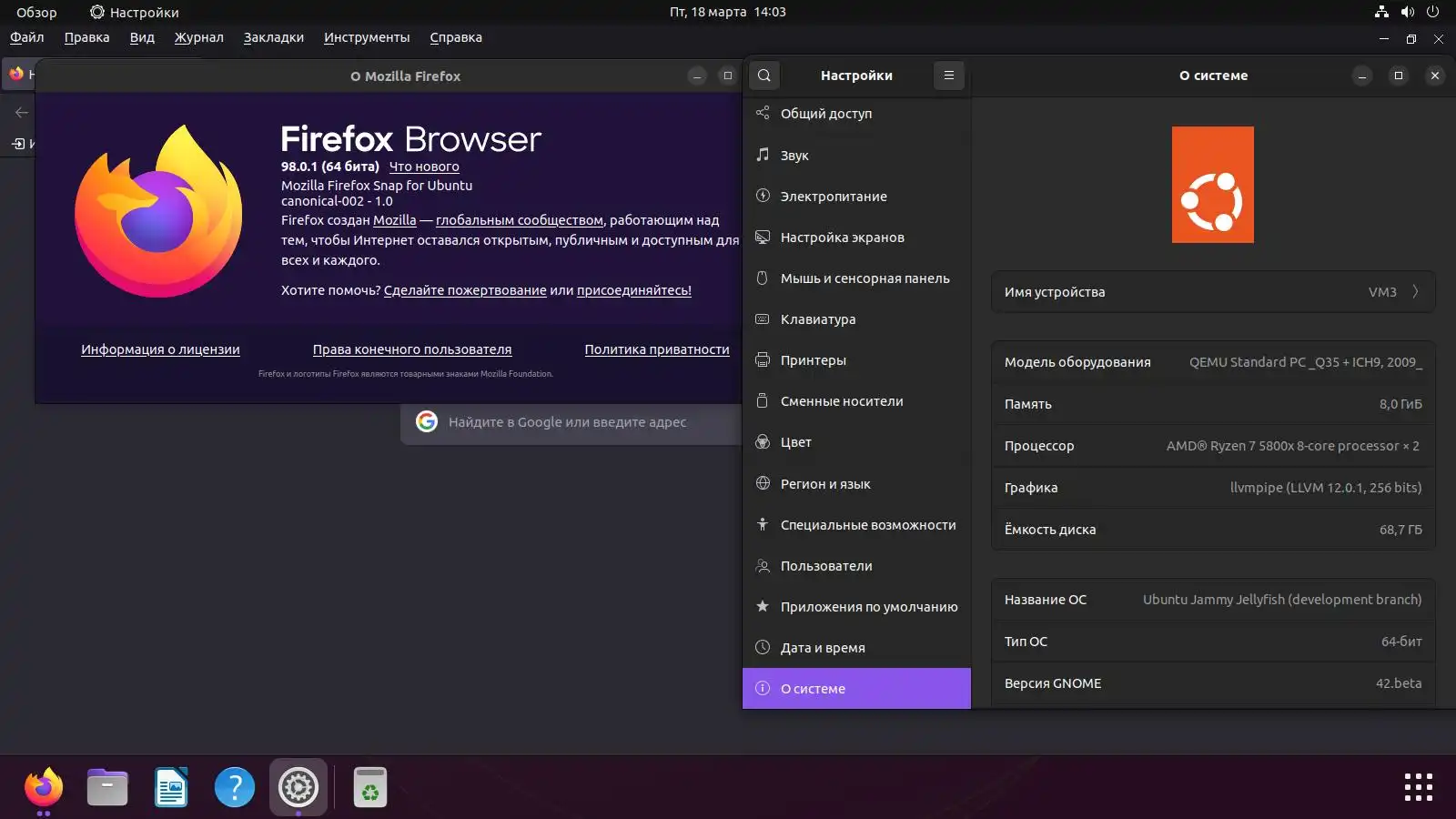
Task: Open the clock and calendar in top bar
Action: pyautogui.click(x=728, y=12)
